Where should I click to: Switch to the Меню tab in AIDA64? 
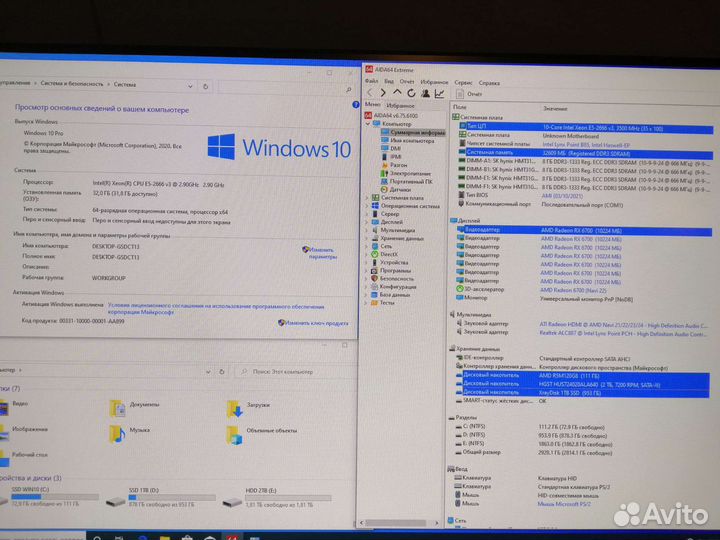(372, 105)
